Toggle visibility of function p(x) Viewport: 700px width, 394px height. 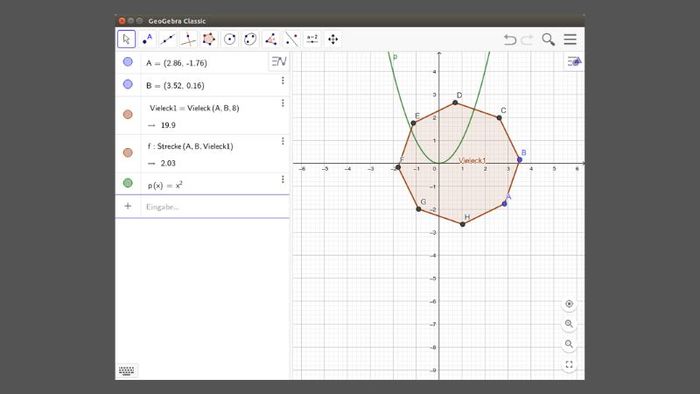point(128,183)
